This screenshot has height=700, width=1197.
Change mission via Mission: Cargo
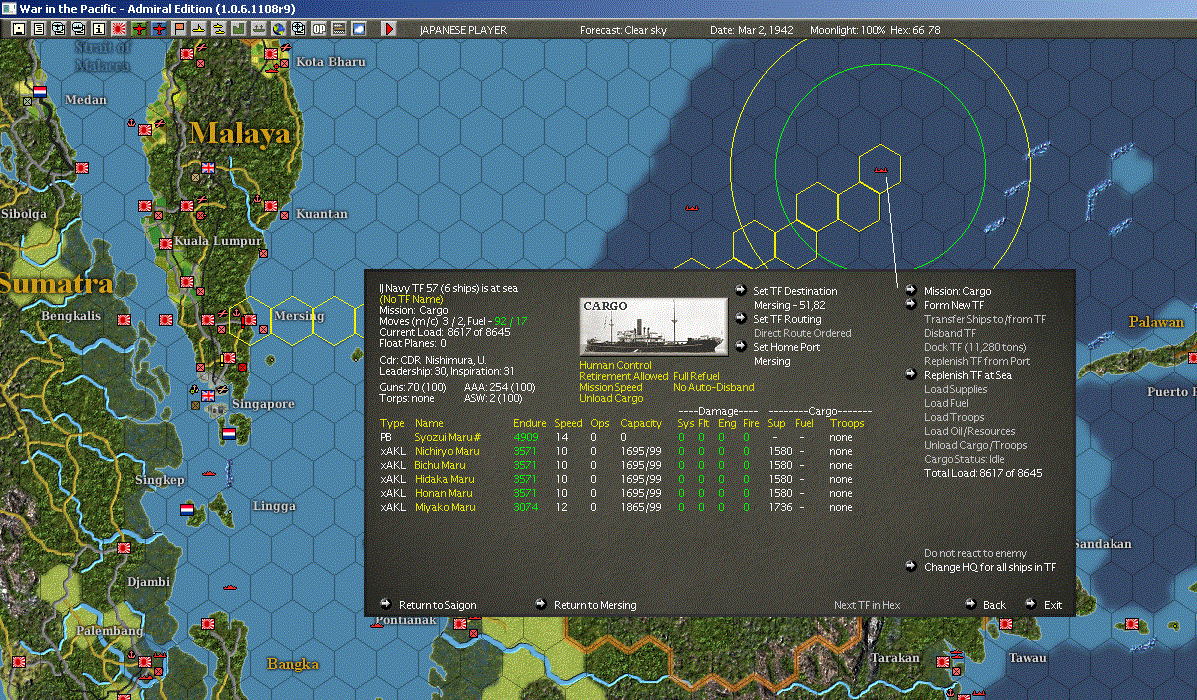957,291
